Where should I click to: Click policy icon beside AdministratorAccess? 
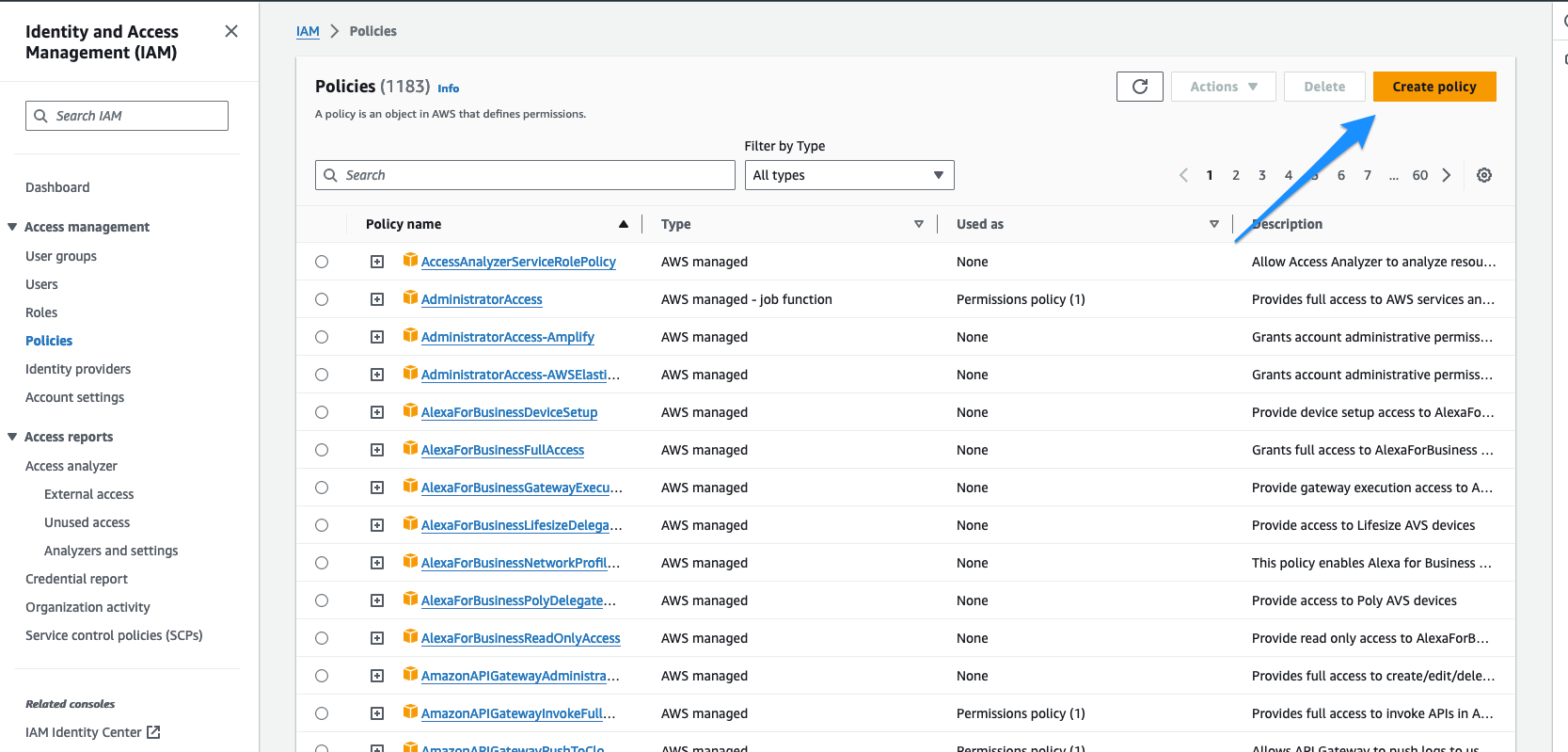pyautogui.click(x=410, y=297)
